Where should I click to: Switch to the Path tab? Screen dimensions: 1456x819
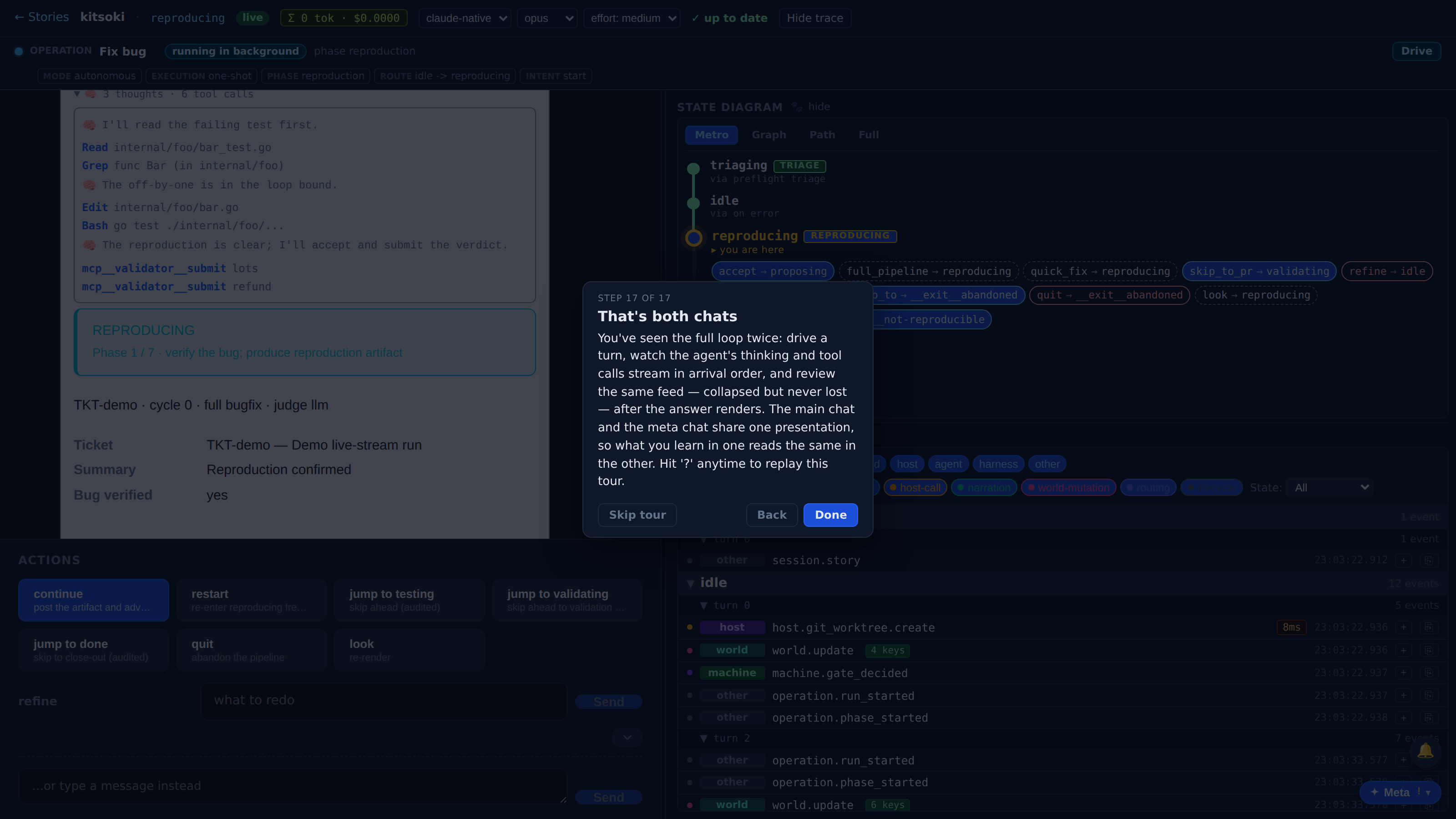pyautogui.click(x=822, y=135)
